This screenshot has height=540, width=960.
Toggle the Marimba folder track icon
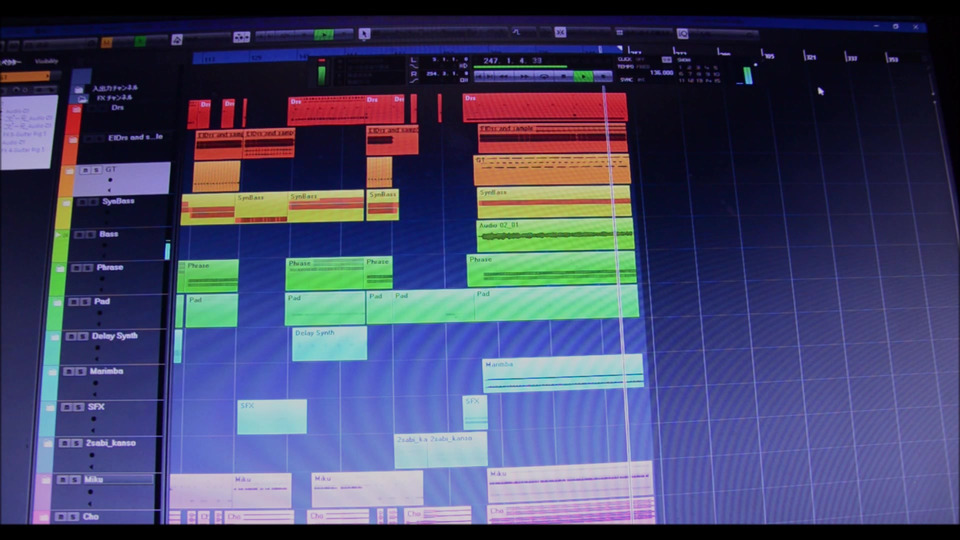pos(51,372)
